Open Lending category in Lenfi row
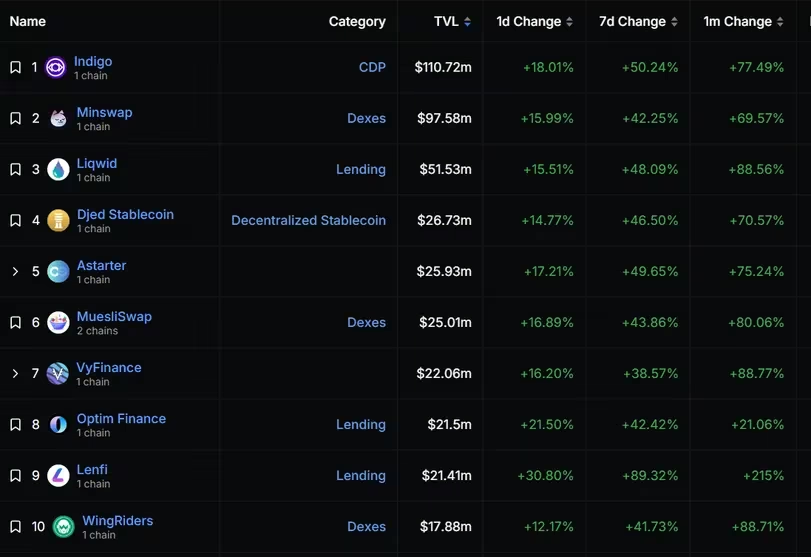This screenshot has width=811, height=557. click(361, 475)
